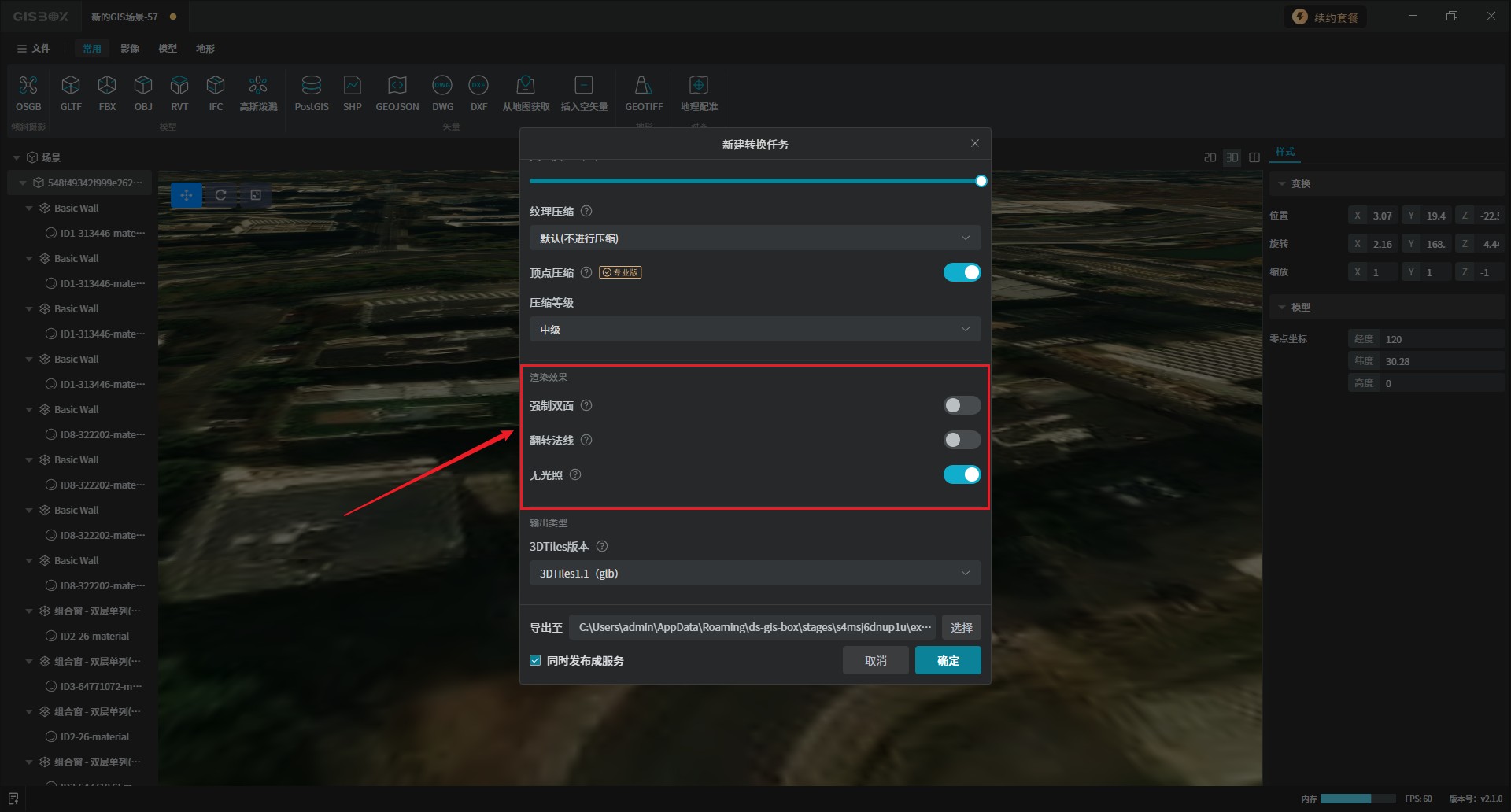Select the GLTF model import tool
The width and height of the screenshot is (1511, 812).
click(x=71, y=85)
